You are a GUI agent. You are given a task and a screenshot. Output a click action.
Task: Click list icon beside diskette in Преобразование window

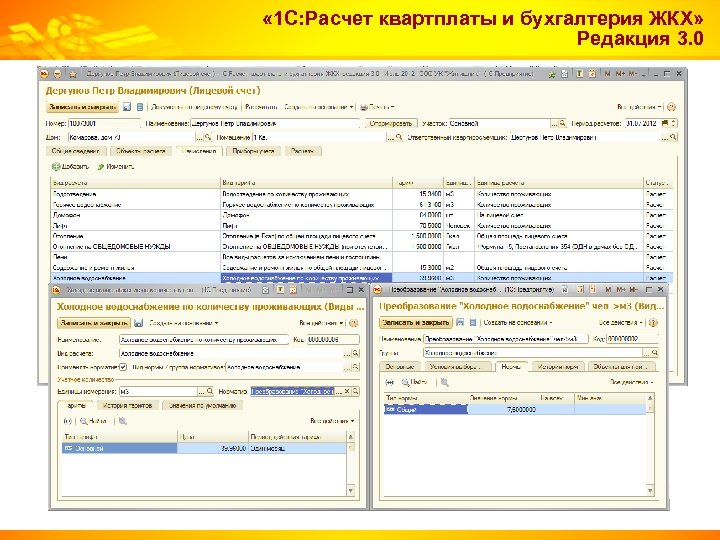point(473,323)
